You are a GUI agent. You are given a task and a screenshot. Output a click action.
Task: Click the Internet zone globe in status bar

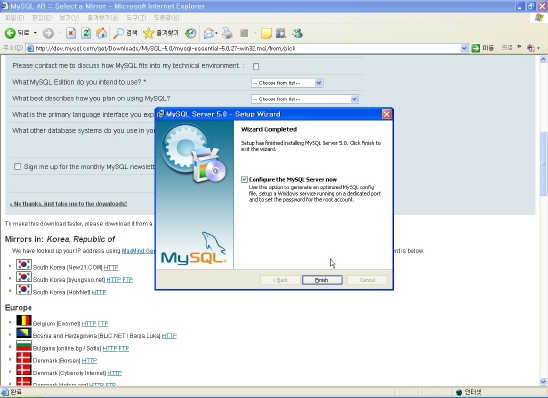[x=459, y=392]
